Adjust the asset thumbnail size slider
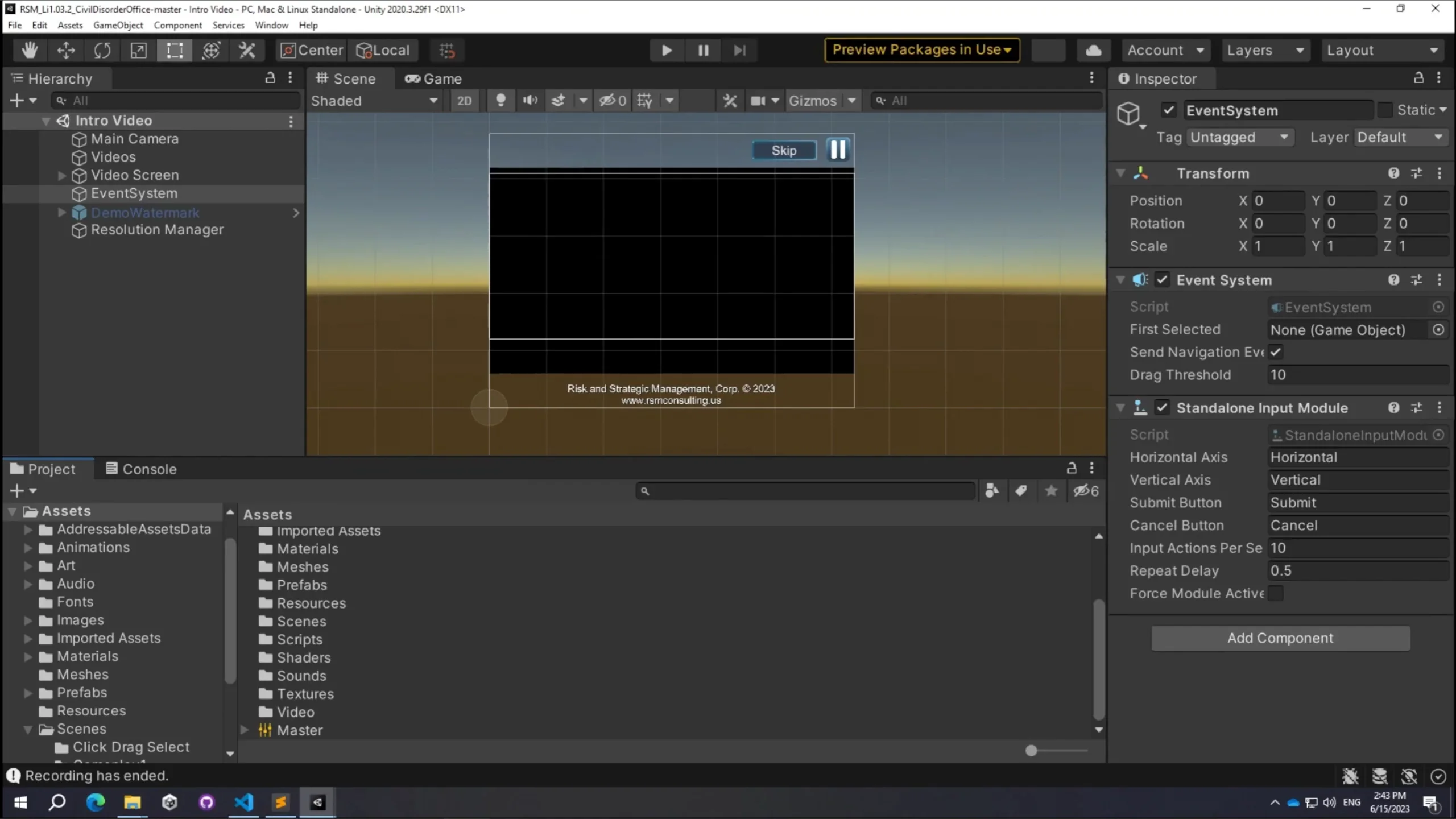This screenshot has width=1456, height=819. pyautogui.click(x=1031, y=751)
